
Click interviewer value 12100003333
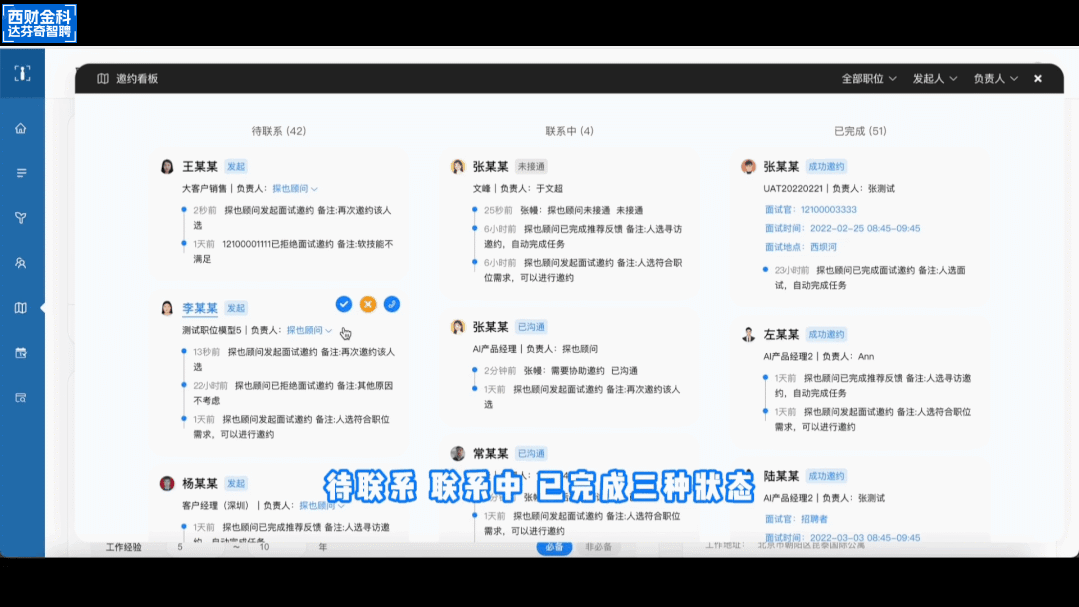(829, 209)
